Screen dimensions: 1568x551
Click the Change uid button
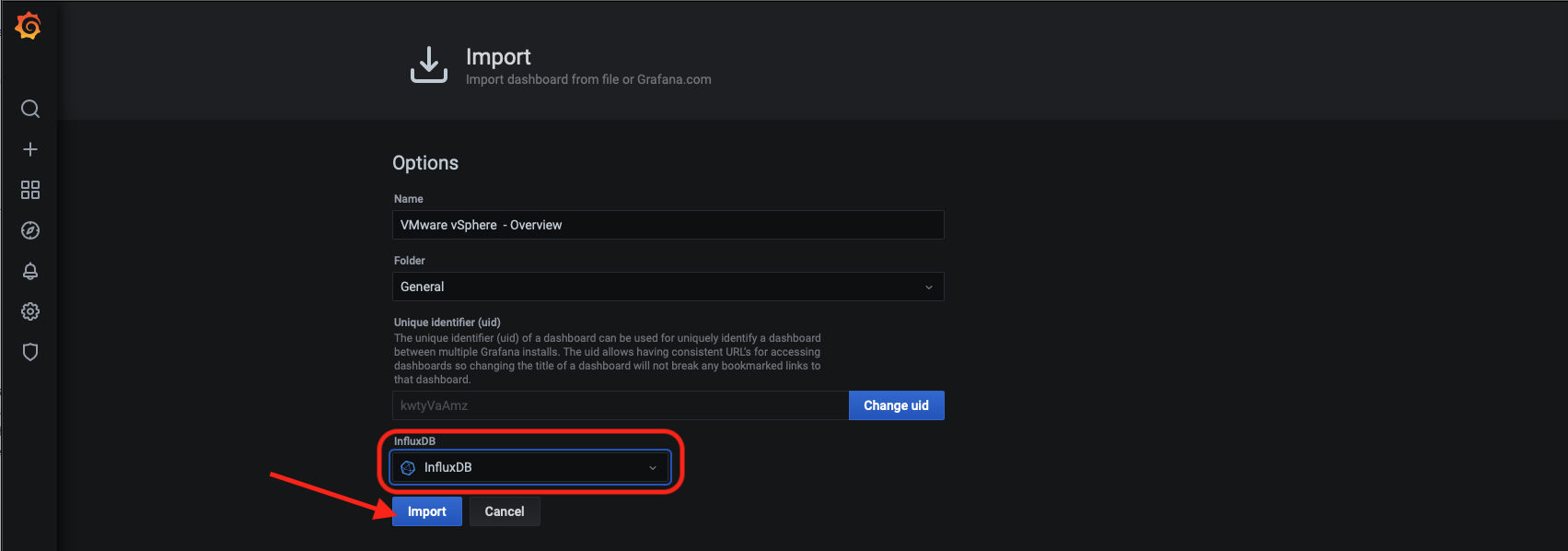(897, 405)
